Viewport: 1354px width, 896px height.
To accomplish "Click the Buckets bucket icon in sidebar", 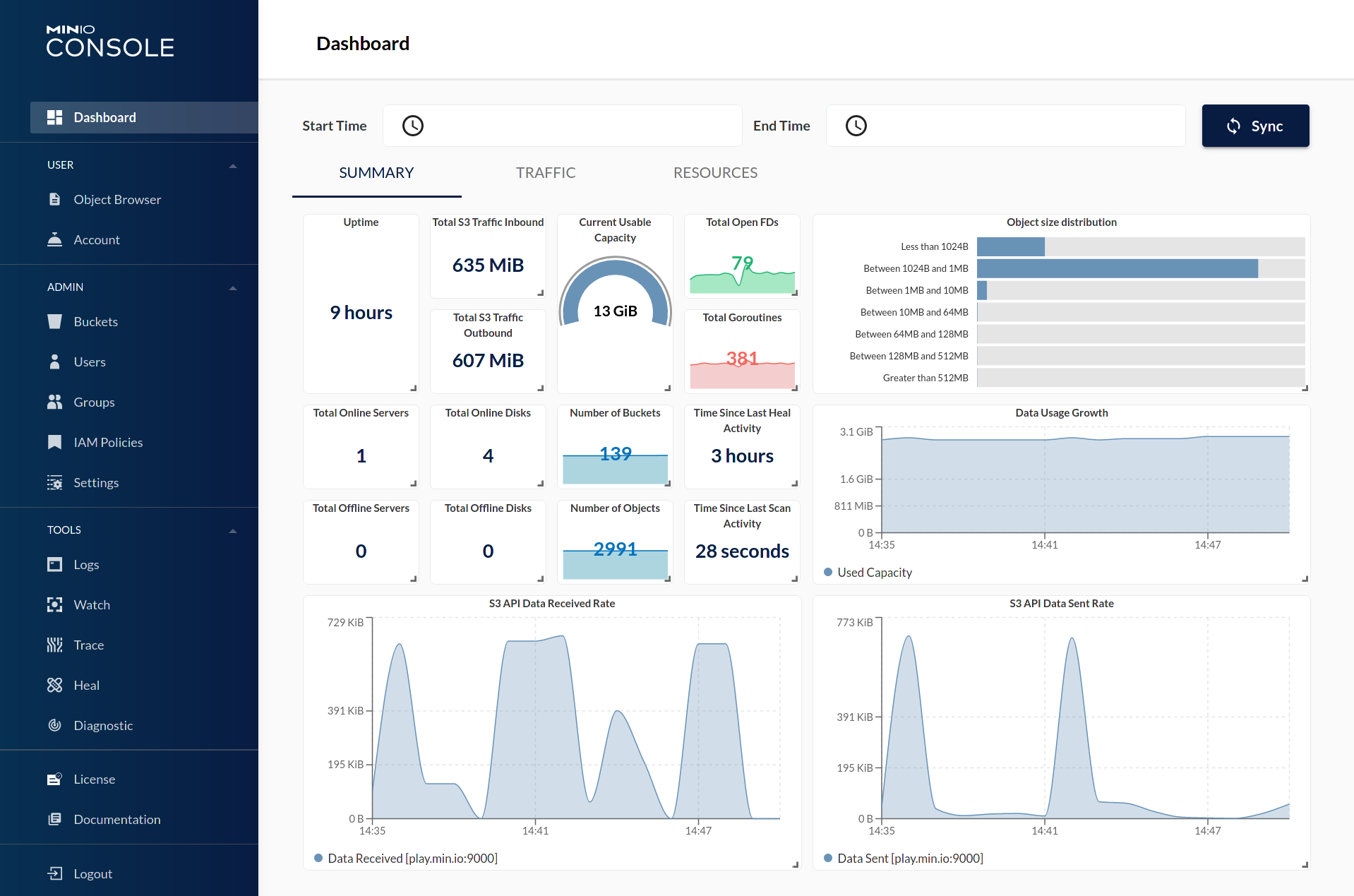I will (54, 322).
